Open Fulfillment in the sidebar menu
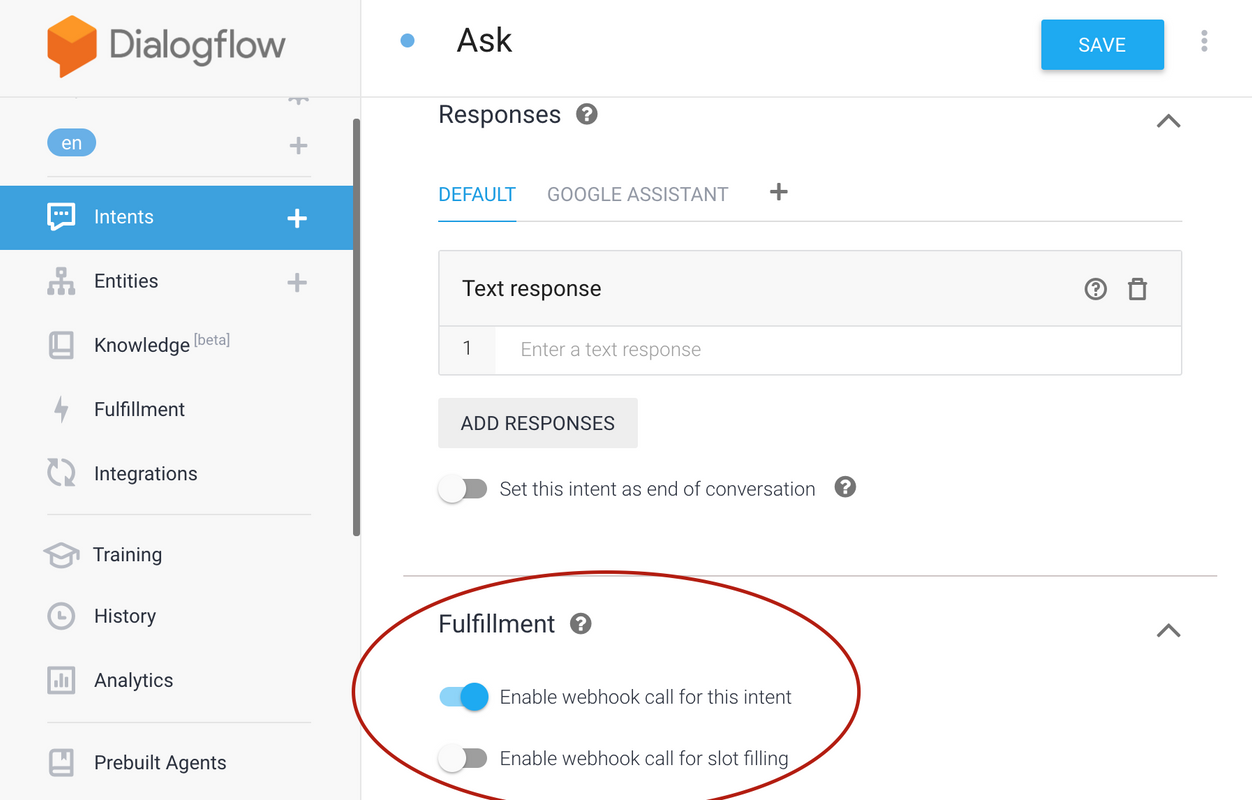The image size is (1252, 800). pyautogui.click(x=139, y=409)
